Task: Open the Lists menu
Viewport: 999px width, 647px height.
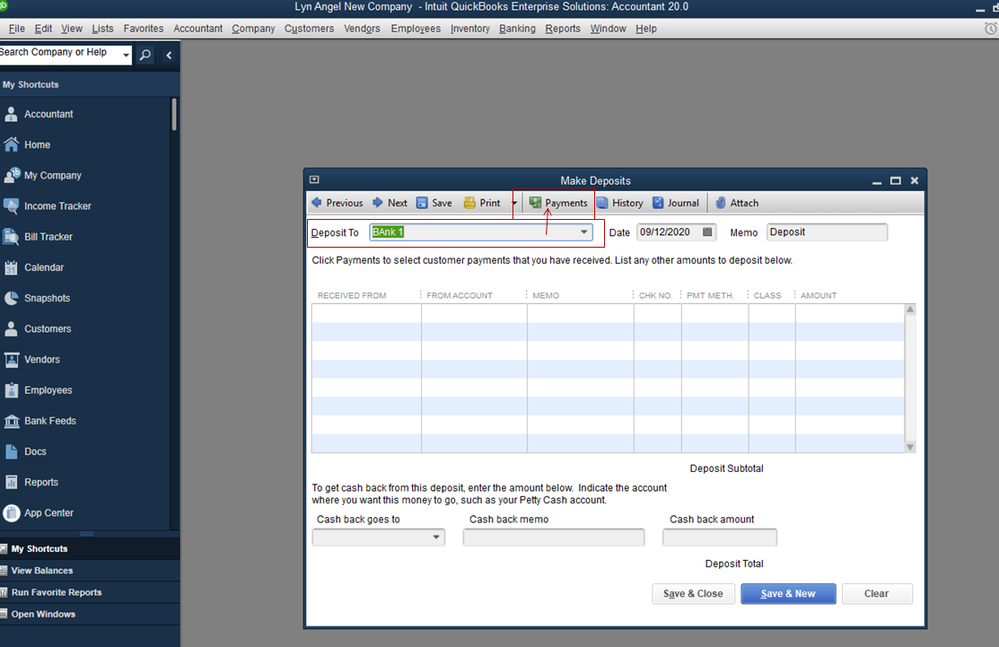Action: pyautogui.click(x=103, y=29)
